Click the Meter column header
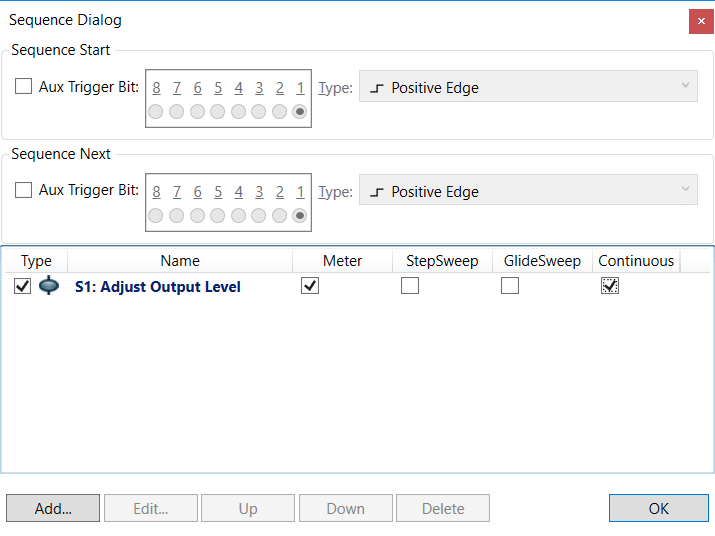715x536 pixels. point(342,261)
